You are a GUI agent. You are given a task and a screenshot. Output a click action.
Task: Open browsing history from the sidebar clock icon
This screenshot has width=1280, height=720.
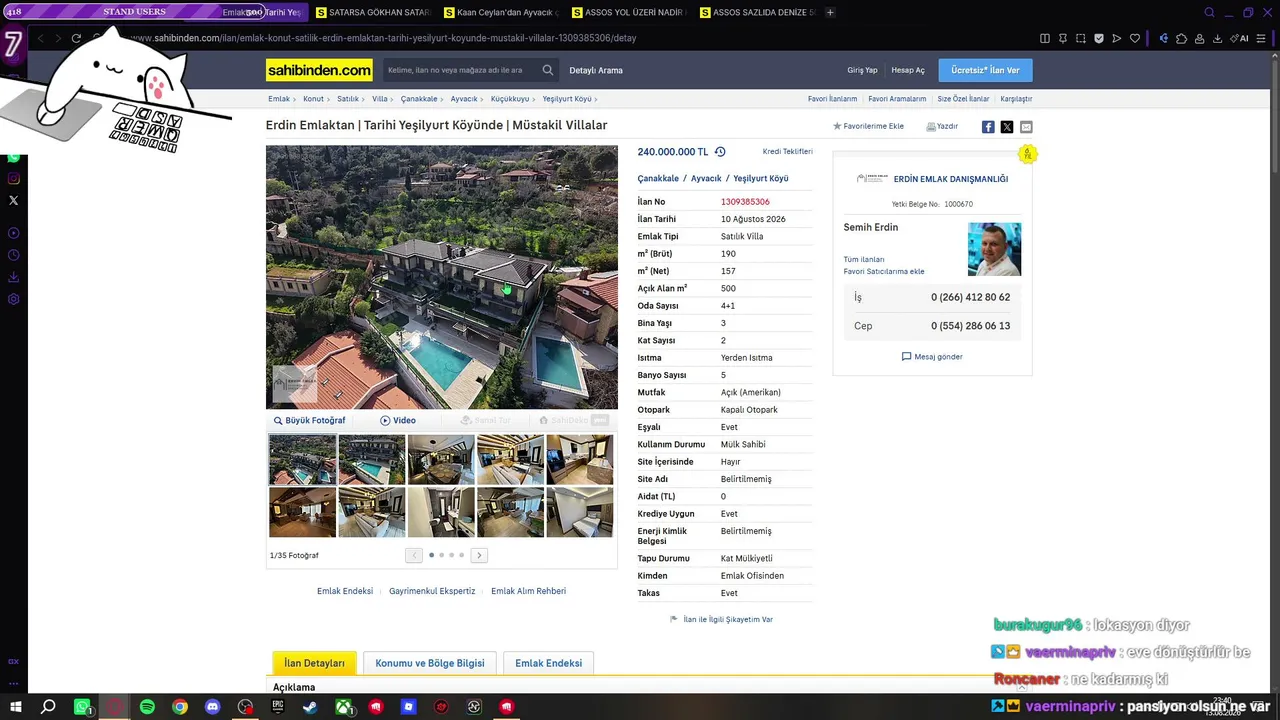point(14,255)
